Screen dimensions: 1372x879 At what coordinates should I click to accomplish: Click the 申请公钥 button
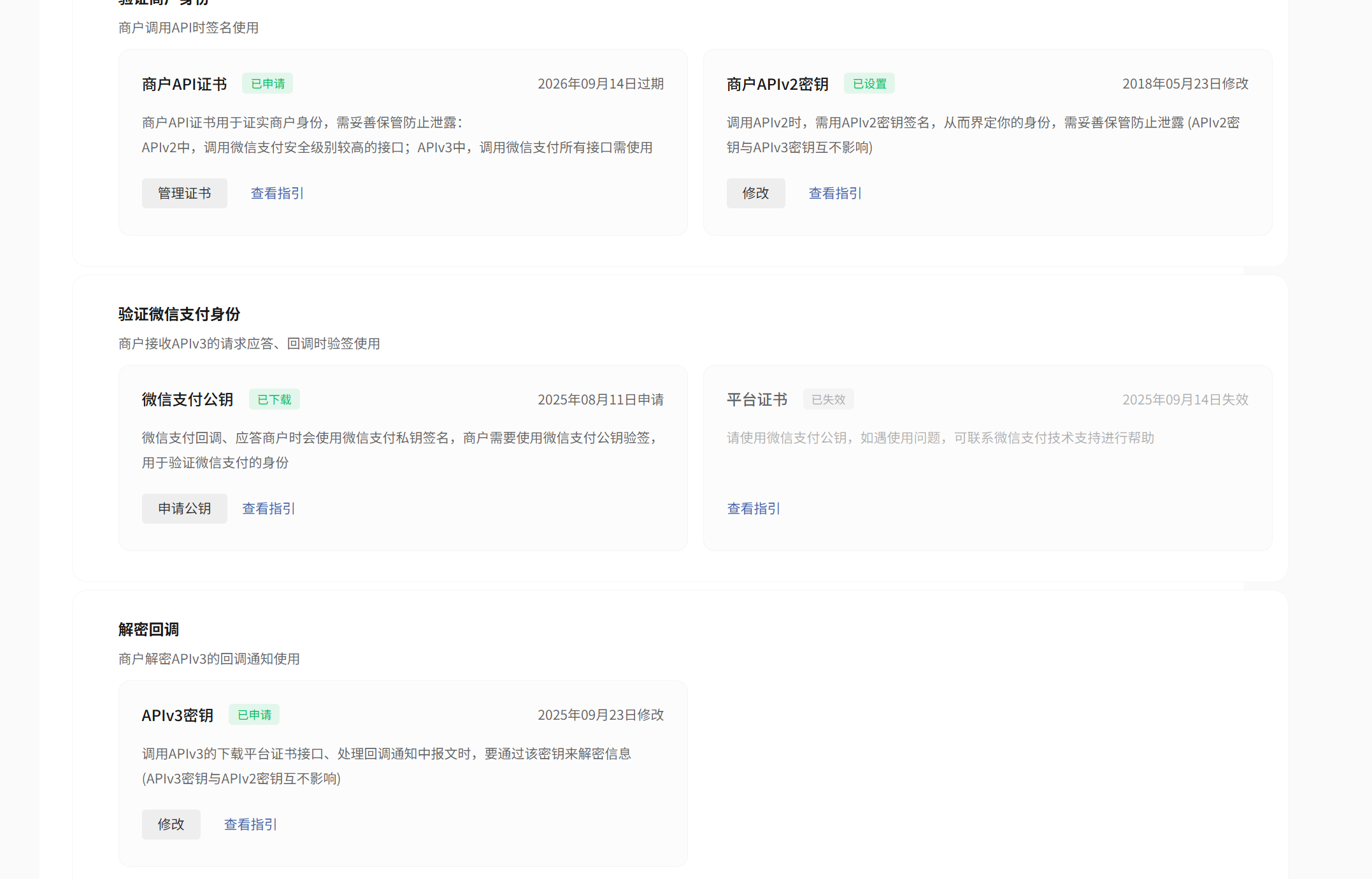point(184,508)
